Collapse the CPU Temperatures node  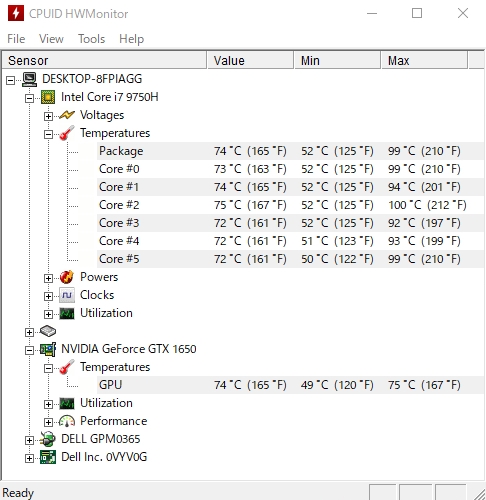click(48, 134)
